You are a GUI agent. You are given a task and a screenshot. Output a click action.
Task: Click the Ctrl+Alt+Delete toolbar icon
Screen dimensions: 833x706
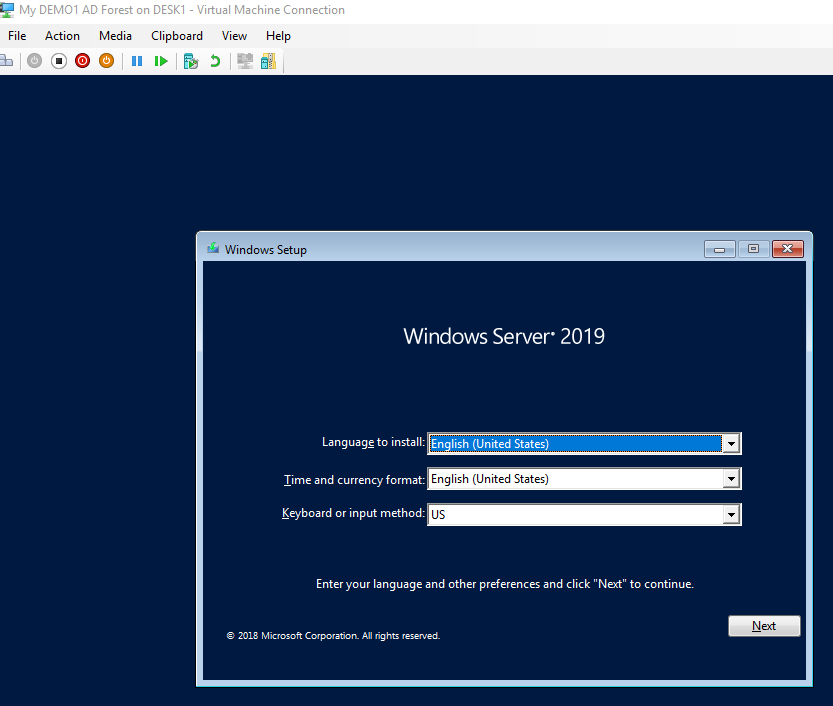(5, 61)
